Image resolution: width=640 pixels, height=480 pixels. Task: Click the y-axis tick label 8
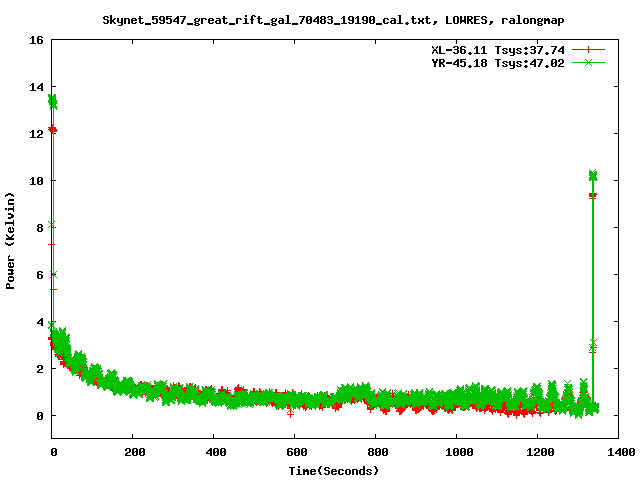[40, 228]
